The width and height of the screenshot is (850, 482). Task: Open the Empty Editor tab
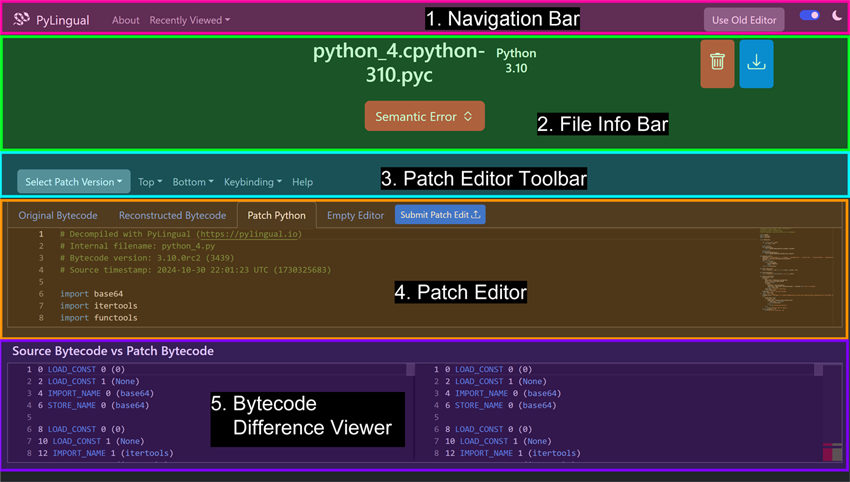tap(355, 215)
